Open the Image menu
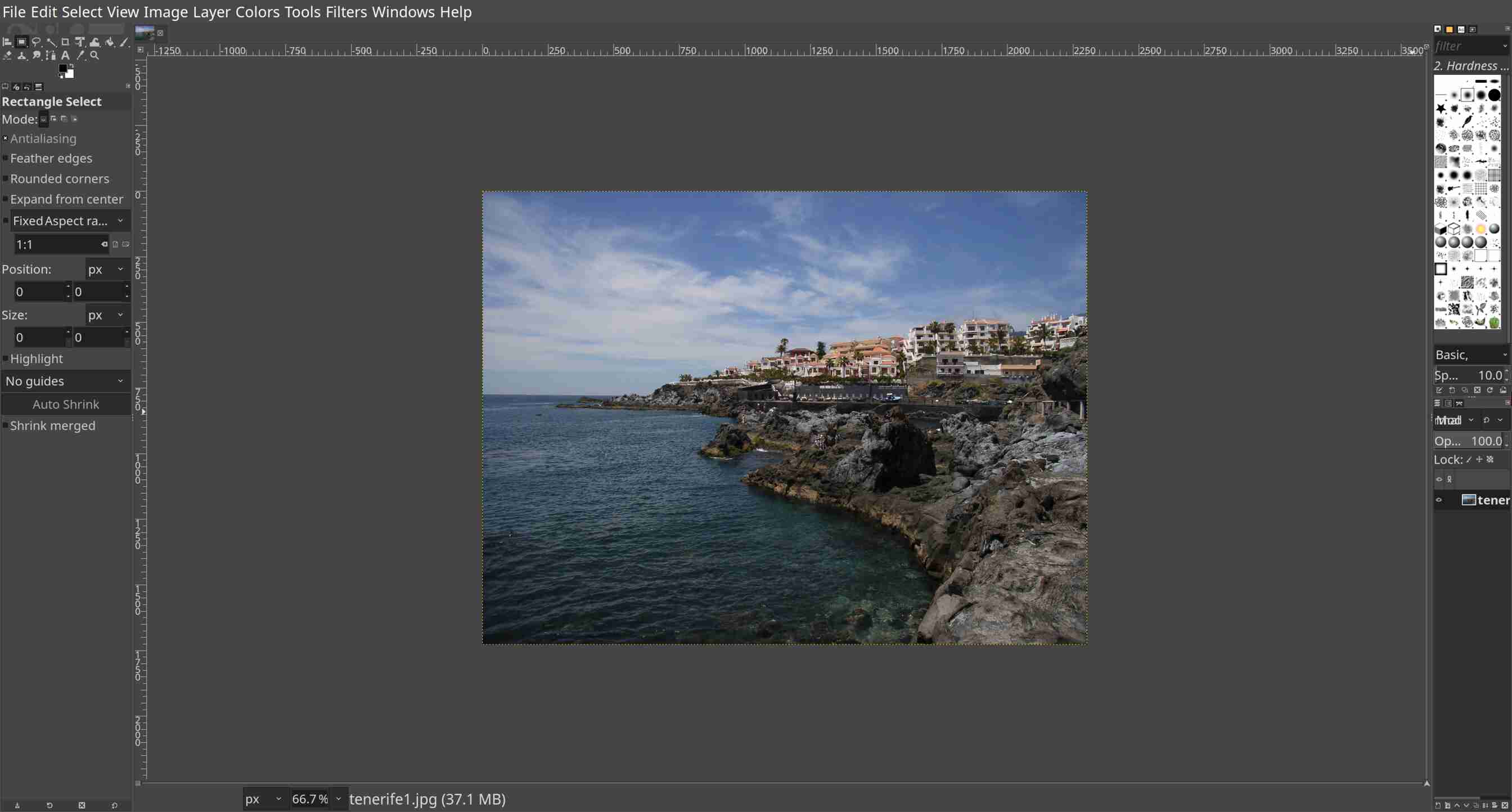 (165, 12)
